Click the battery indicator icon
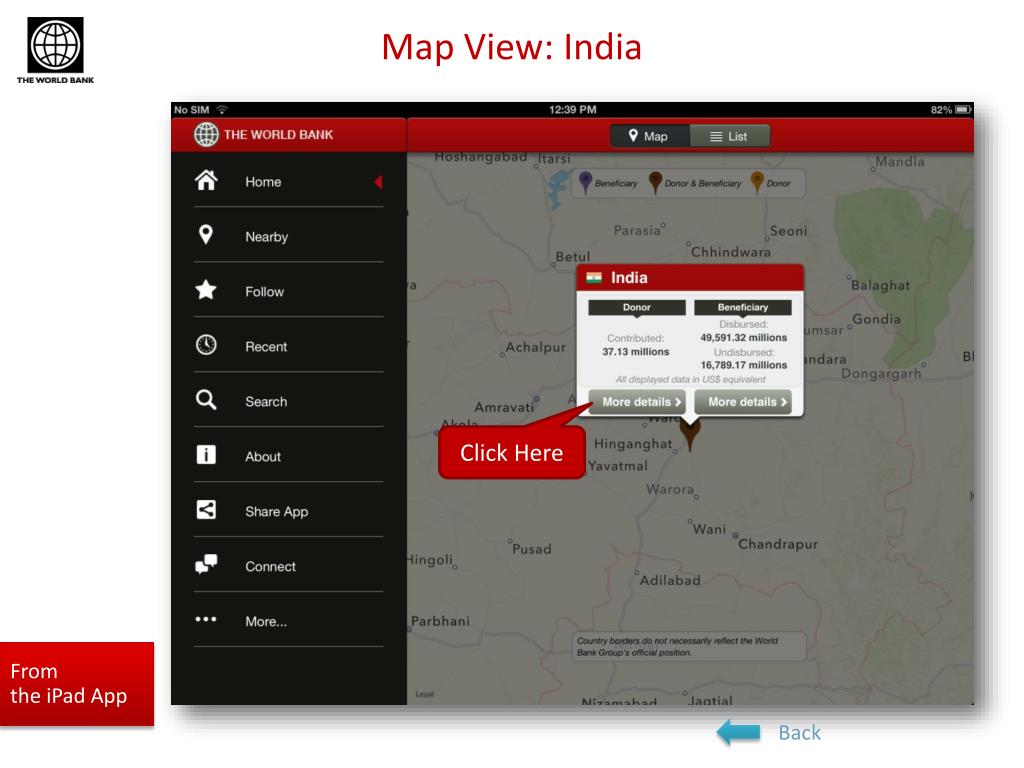This screenshot has width=1024, height=768. 964,110
